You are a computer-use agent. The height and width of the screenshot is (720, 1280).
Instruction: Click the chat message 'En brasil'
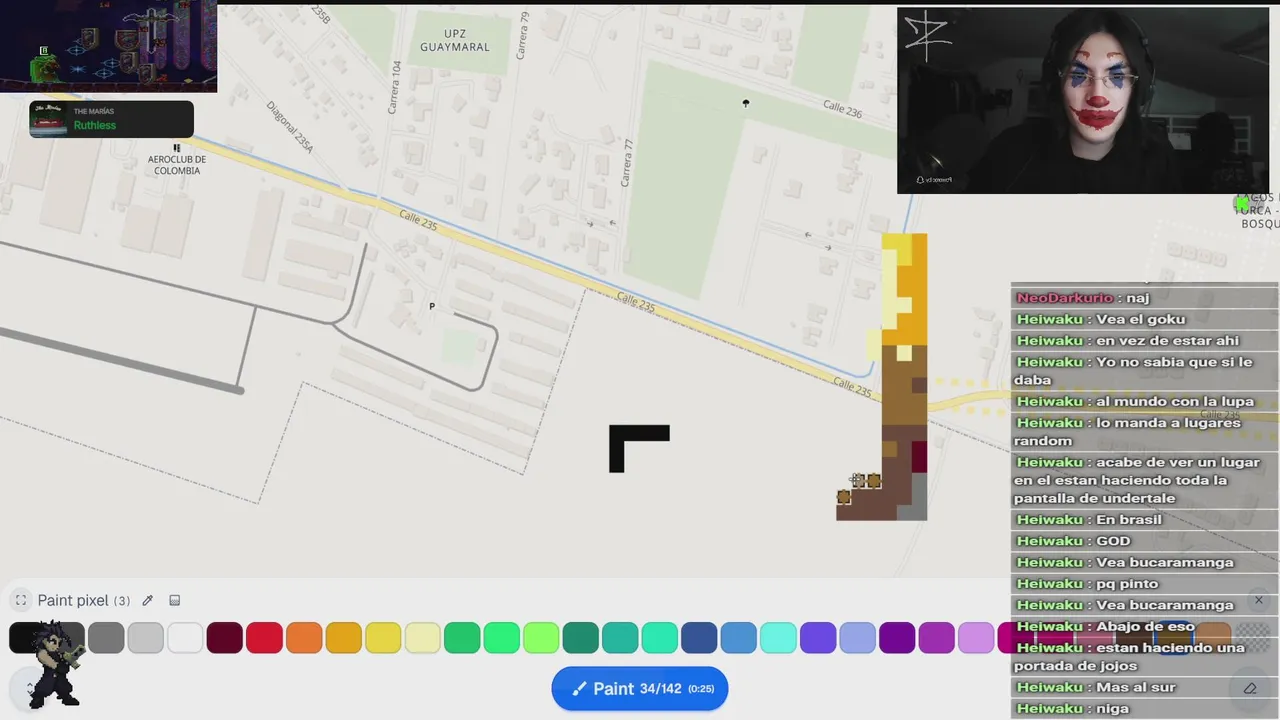tap(1129, 519)
